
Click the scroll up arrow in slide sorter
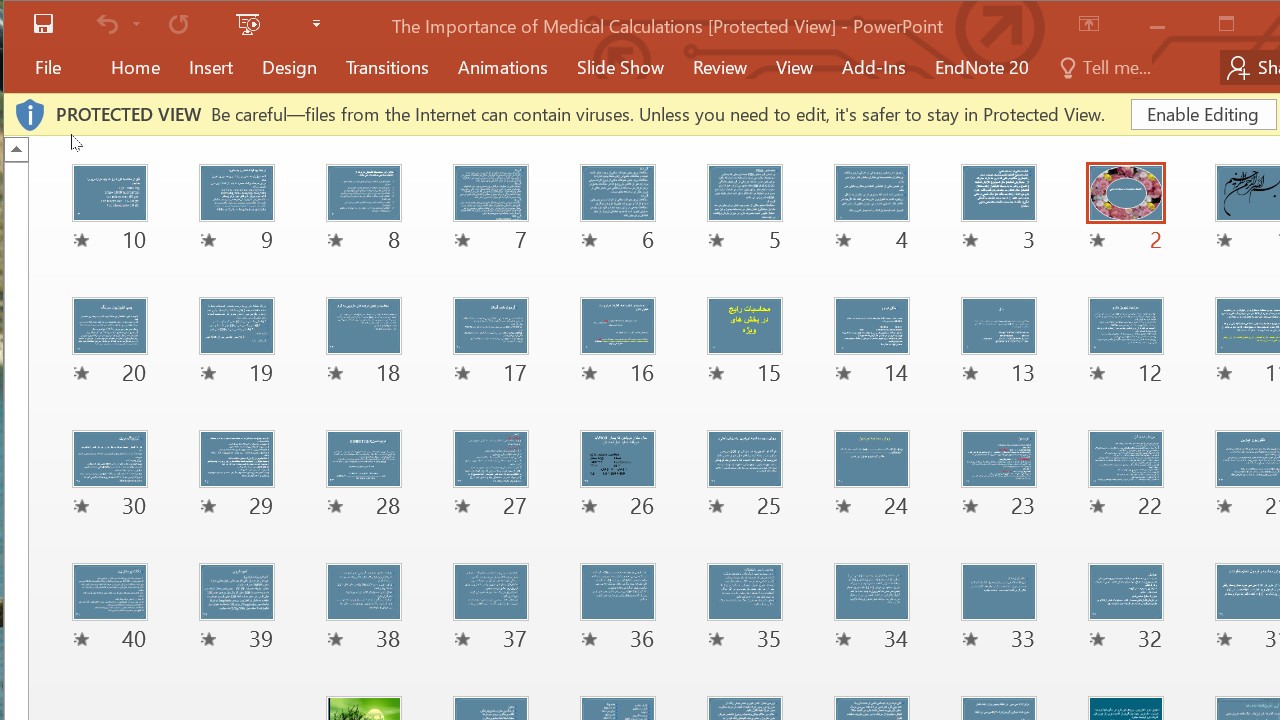click(x=16, y=150)
